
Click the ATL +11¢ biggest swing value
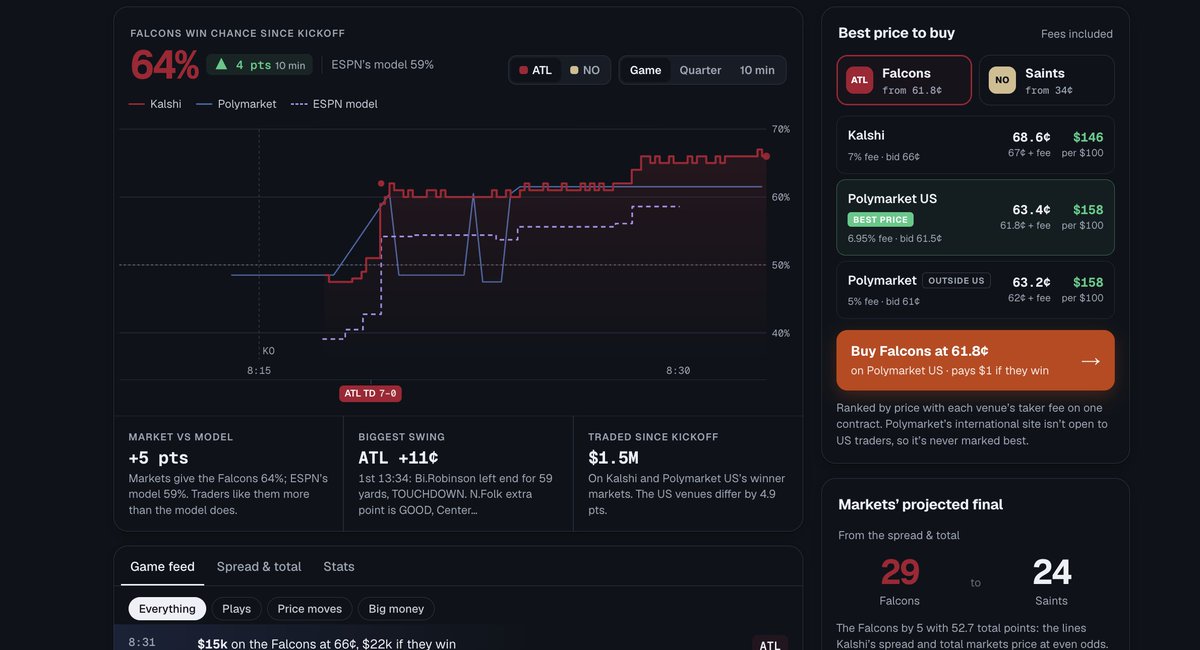pos(398,458)
